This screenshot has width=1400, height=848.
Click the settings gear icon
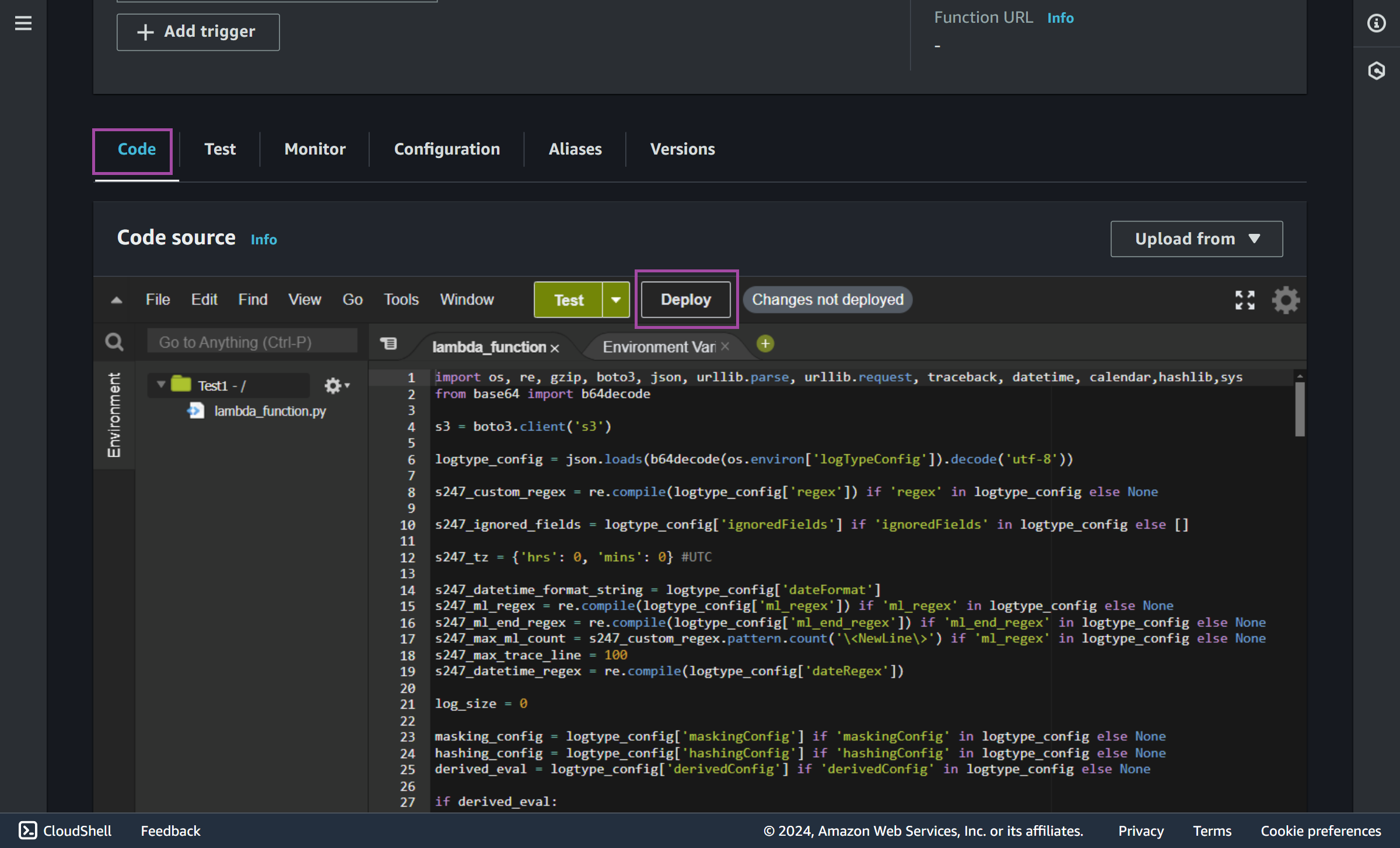pos(1284,300)
